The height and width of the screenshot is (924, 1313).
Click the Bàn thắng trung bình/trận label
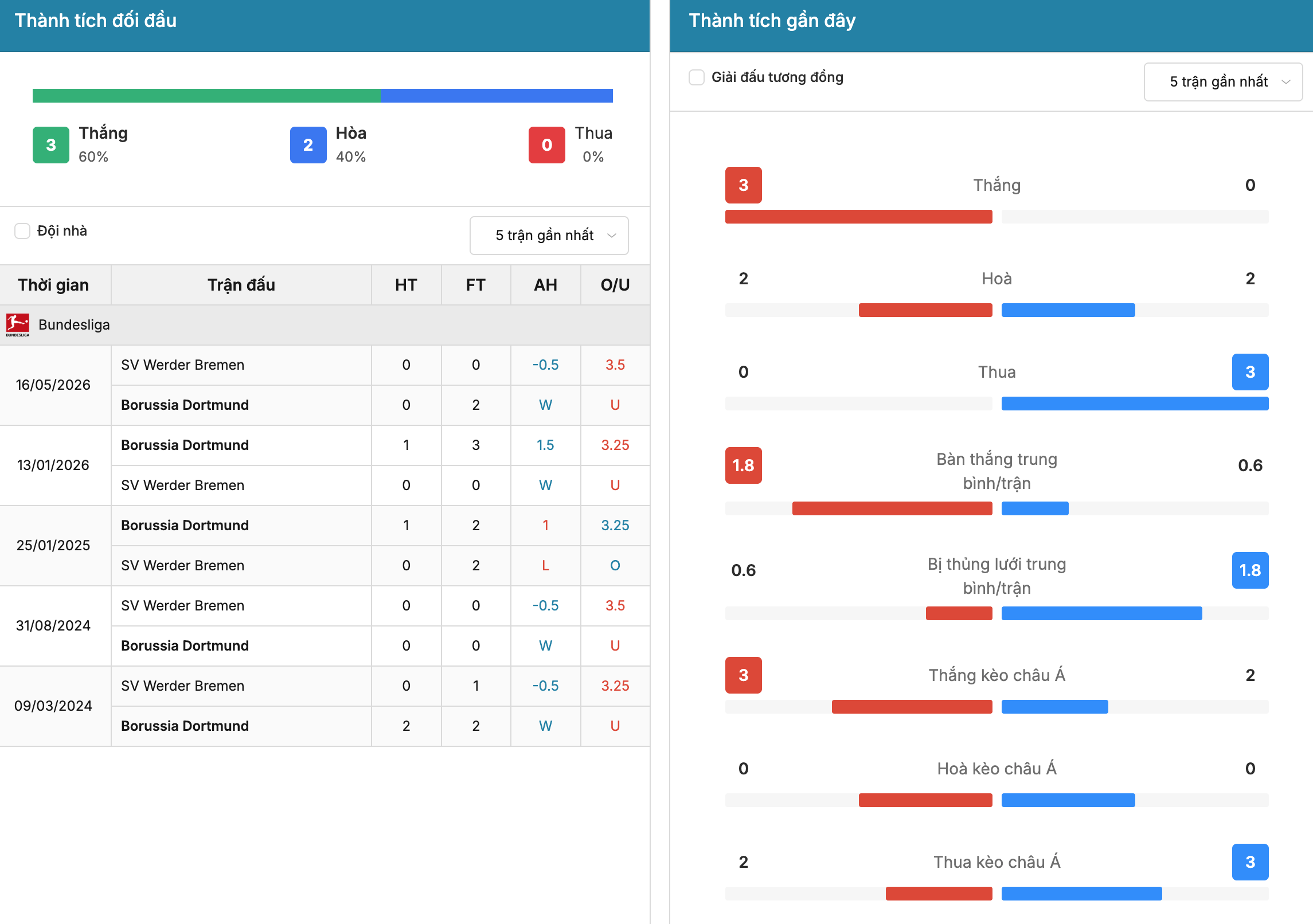[997, 471]
